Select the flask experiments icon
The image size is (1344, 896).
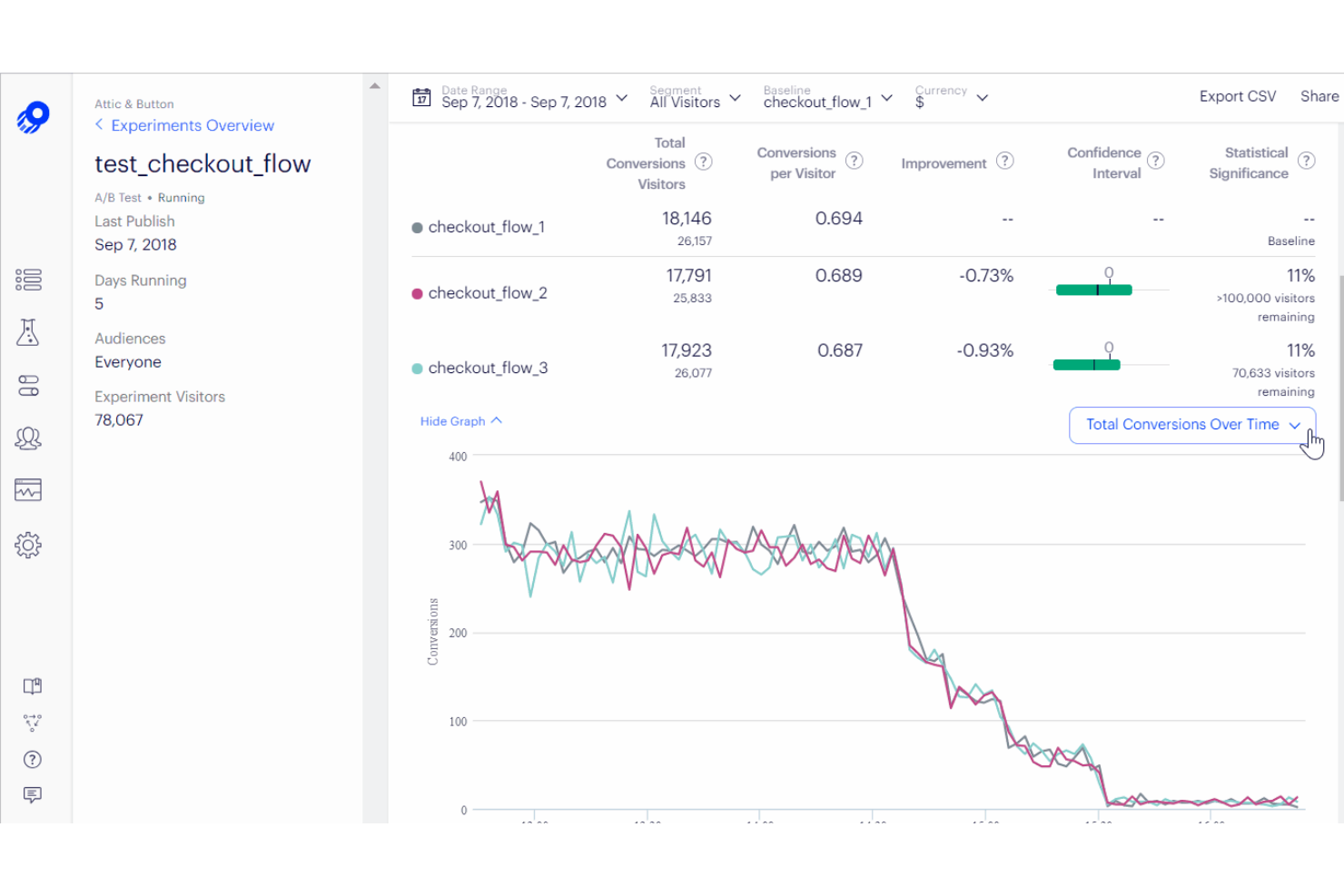pyautogui.click(x=28, y=332)
